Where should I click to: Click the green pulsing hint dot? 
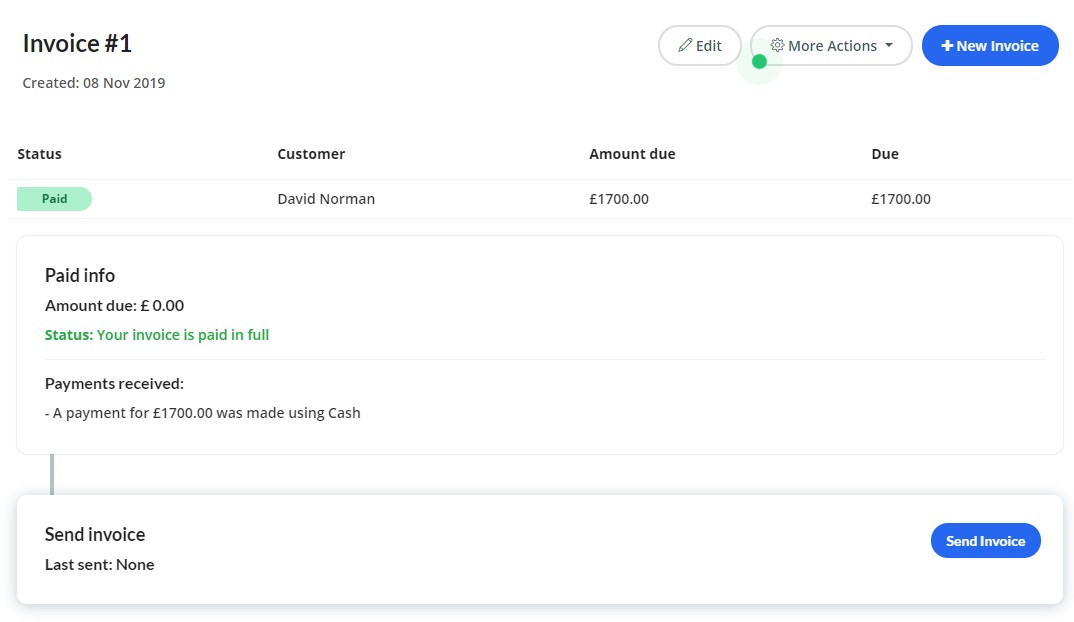[x=759, y=62]
